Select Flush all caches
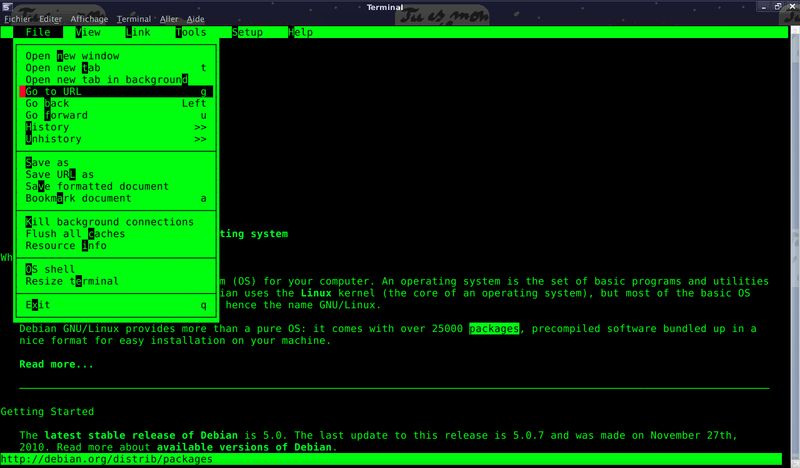Screen dimensions: 800x468 pos(116,234)
